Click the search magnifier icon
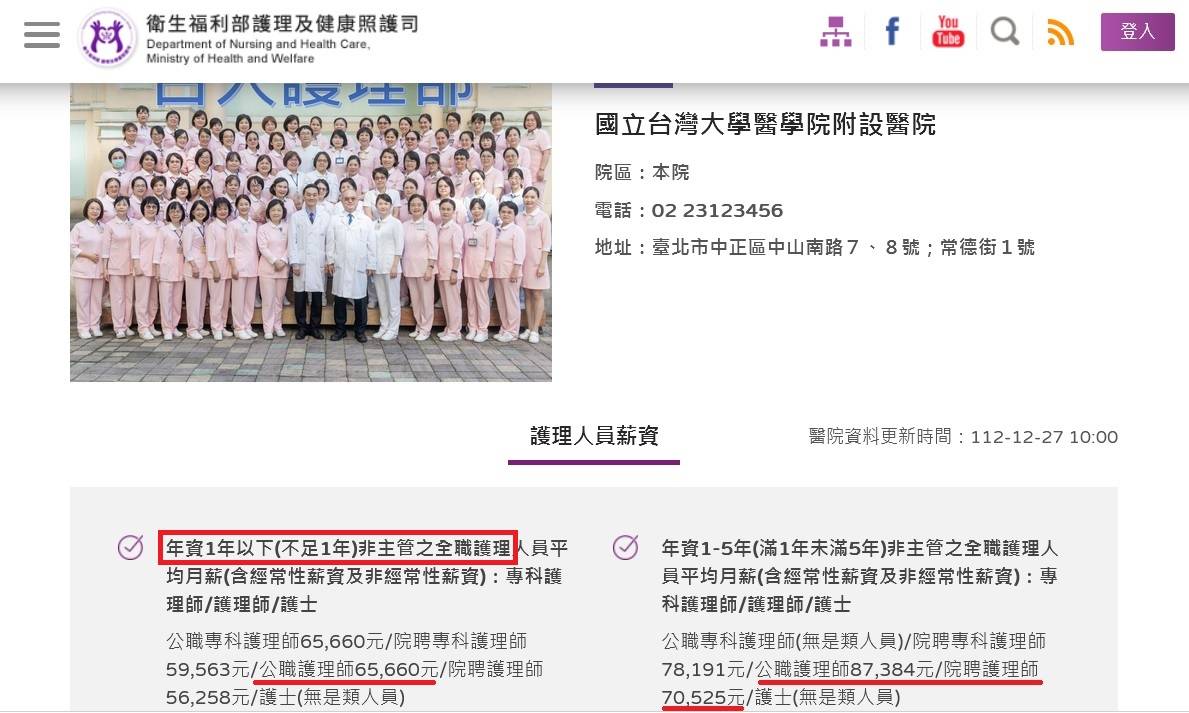Viewport: 1189px width, 713px height. [1004, 32]
